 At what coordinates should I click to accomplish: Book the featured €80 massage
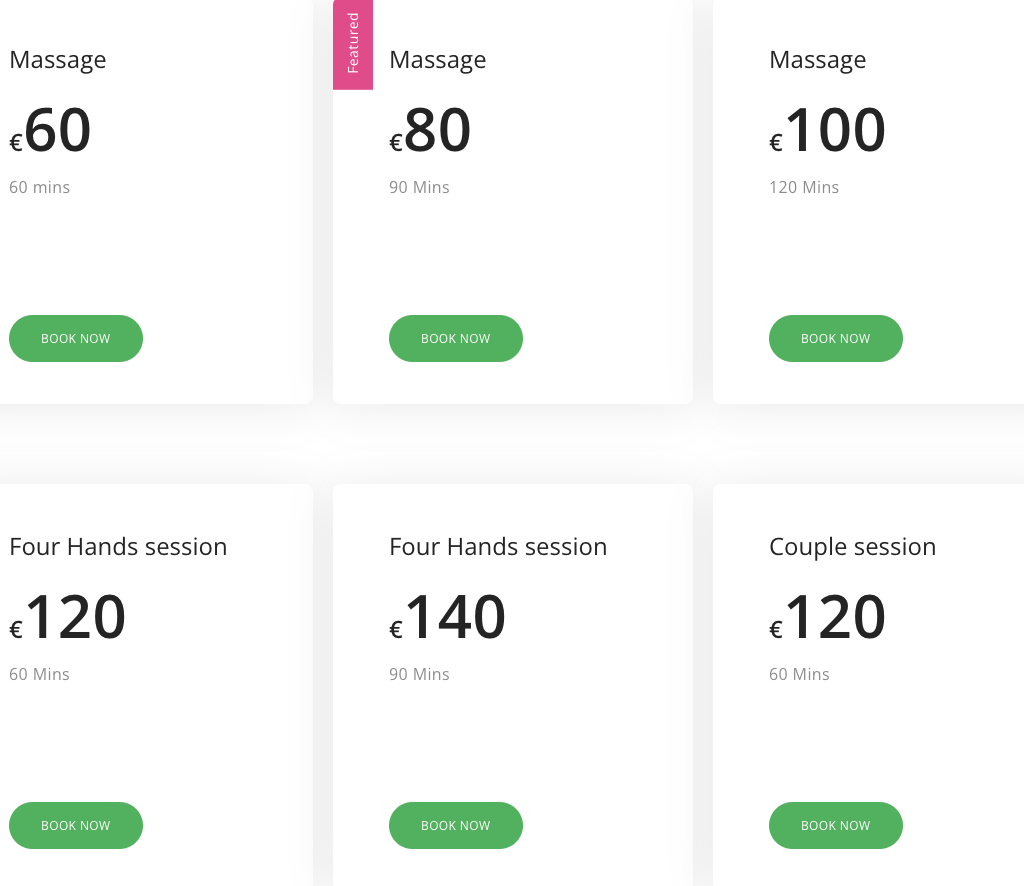pyautogui.click(x=456, y=338)
